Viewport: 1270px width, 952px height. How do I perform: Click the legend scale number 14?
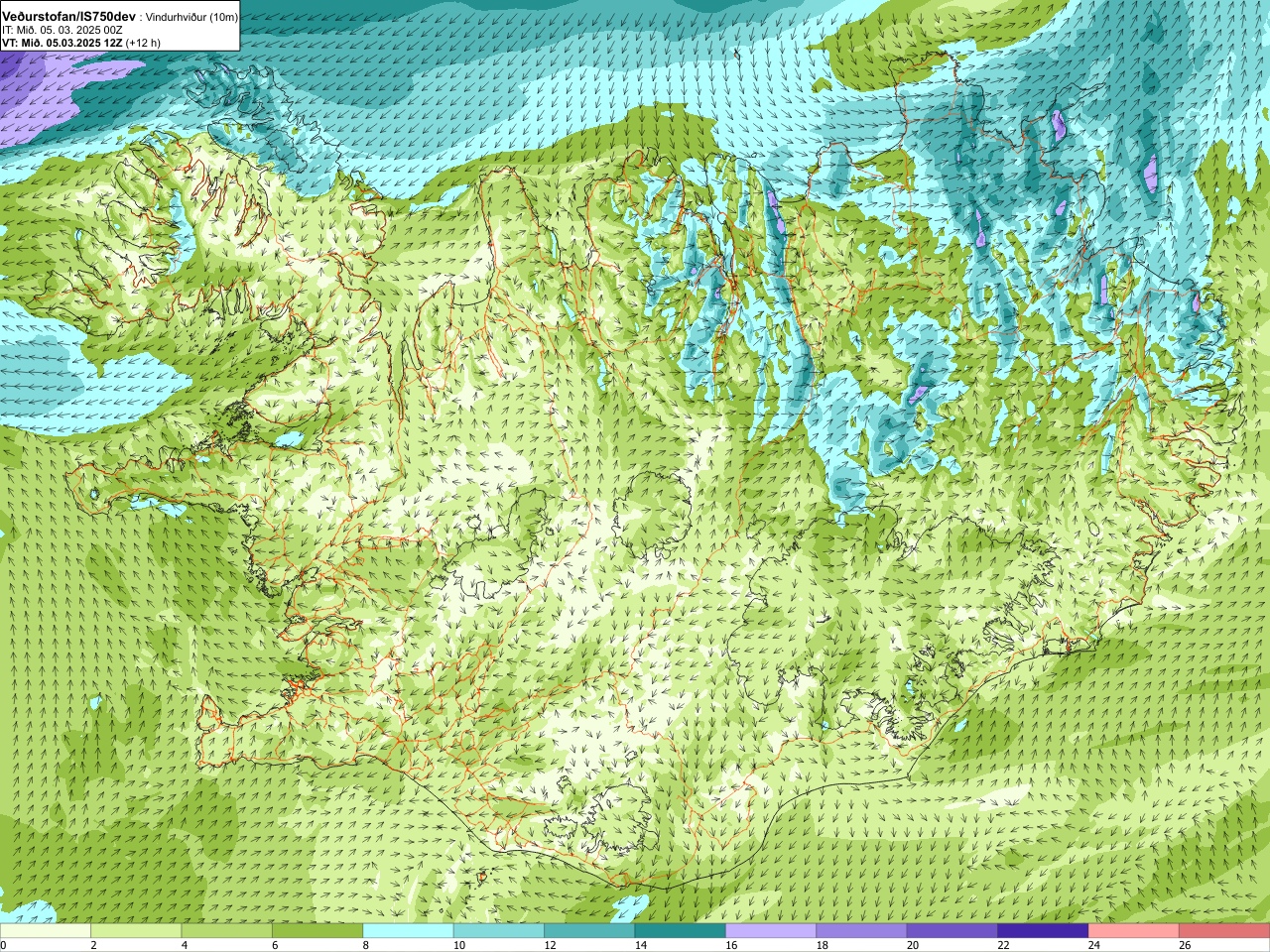tap(640, 945)
